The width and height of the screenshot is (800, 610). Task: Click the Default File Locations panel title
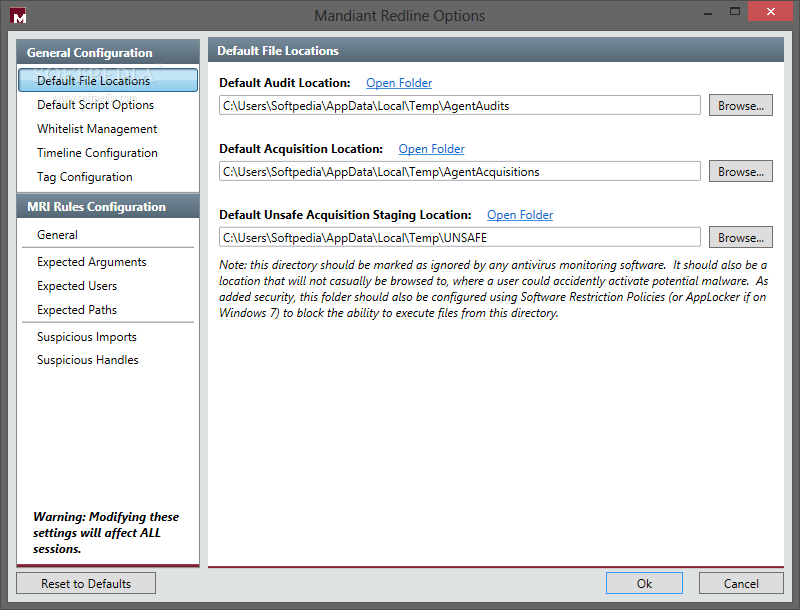[278, 51]
